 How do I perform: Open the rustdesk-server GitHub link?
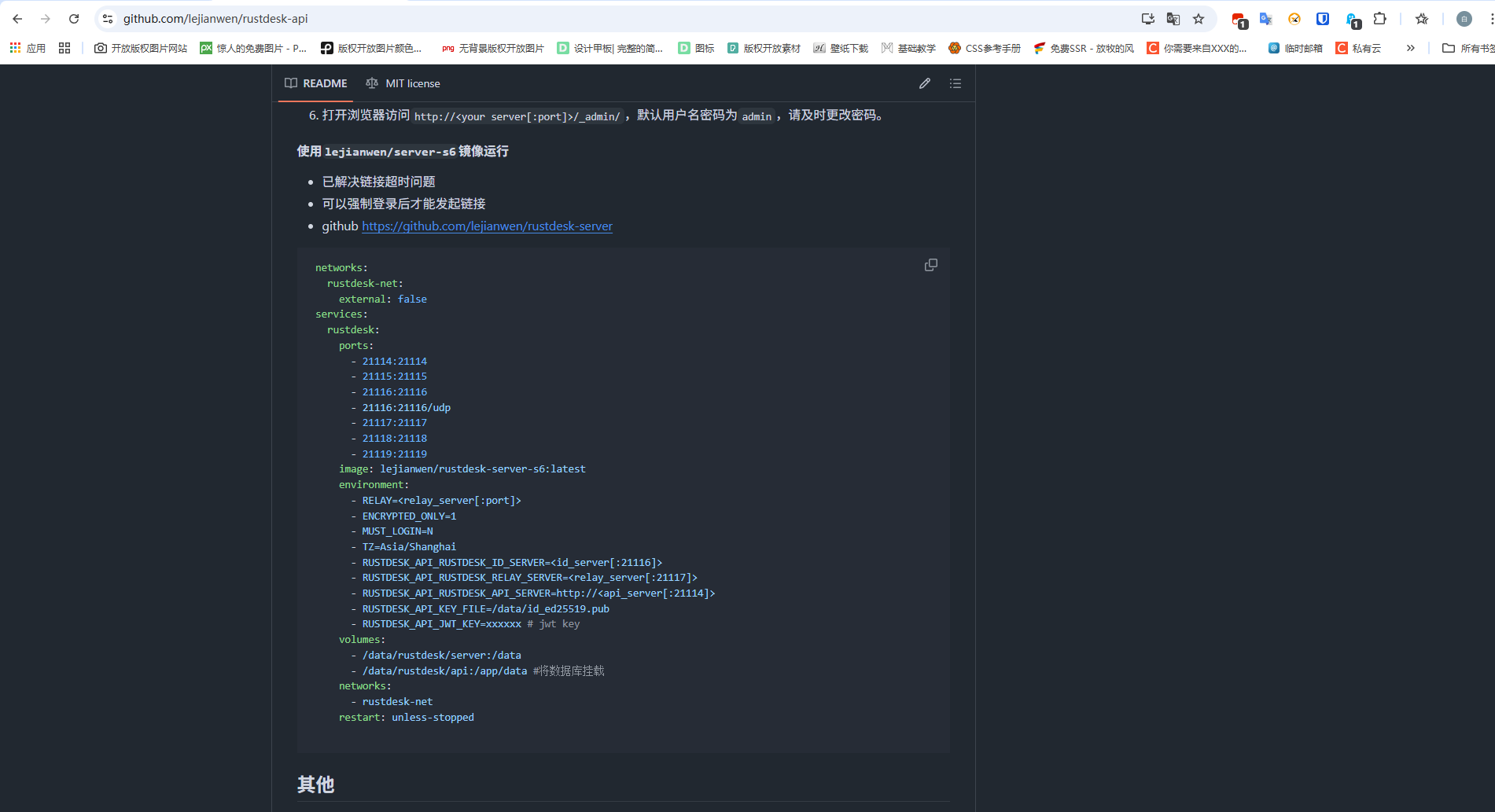487,226
